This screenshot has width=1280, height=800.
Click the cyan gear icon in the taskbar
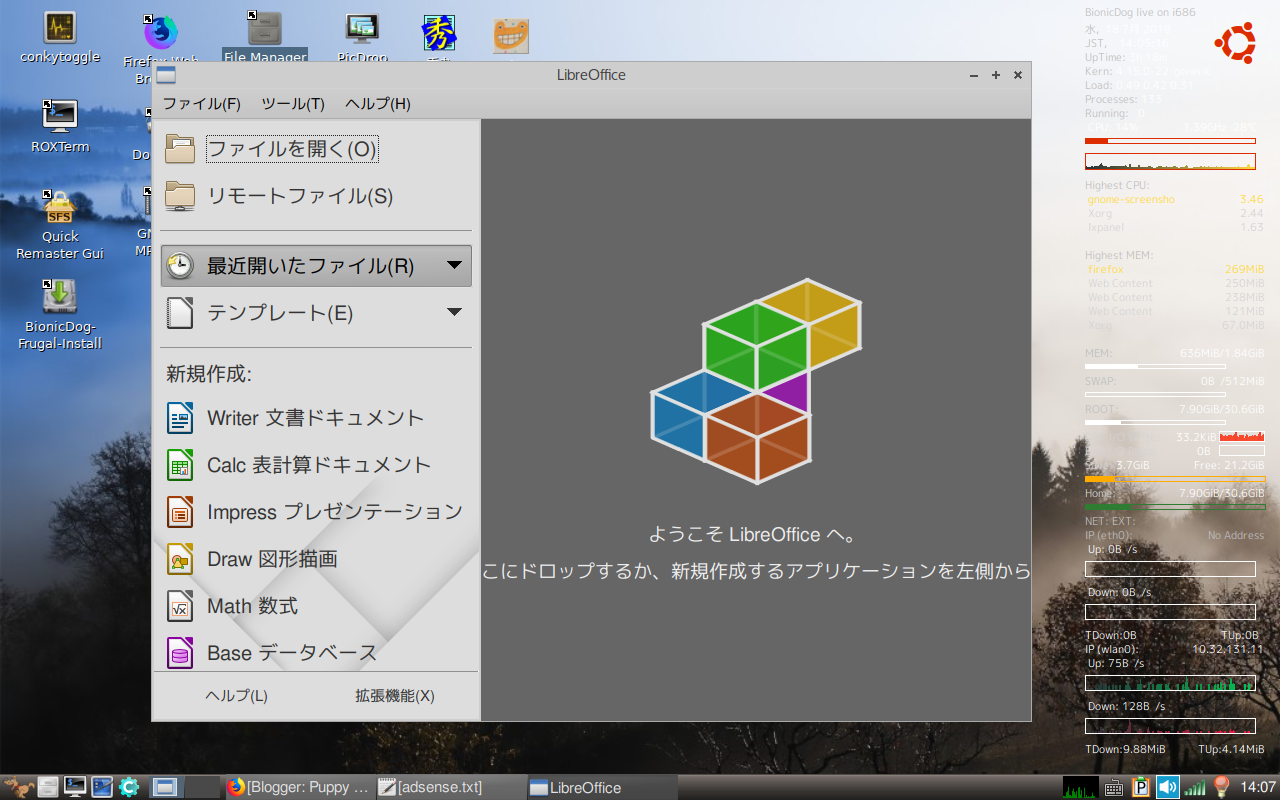click(128, 787)
